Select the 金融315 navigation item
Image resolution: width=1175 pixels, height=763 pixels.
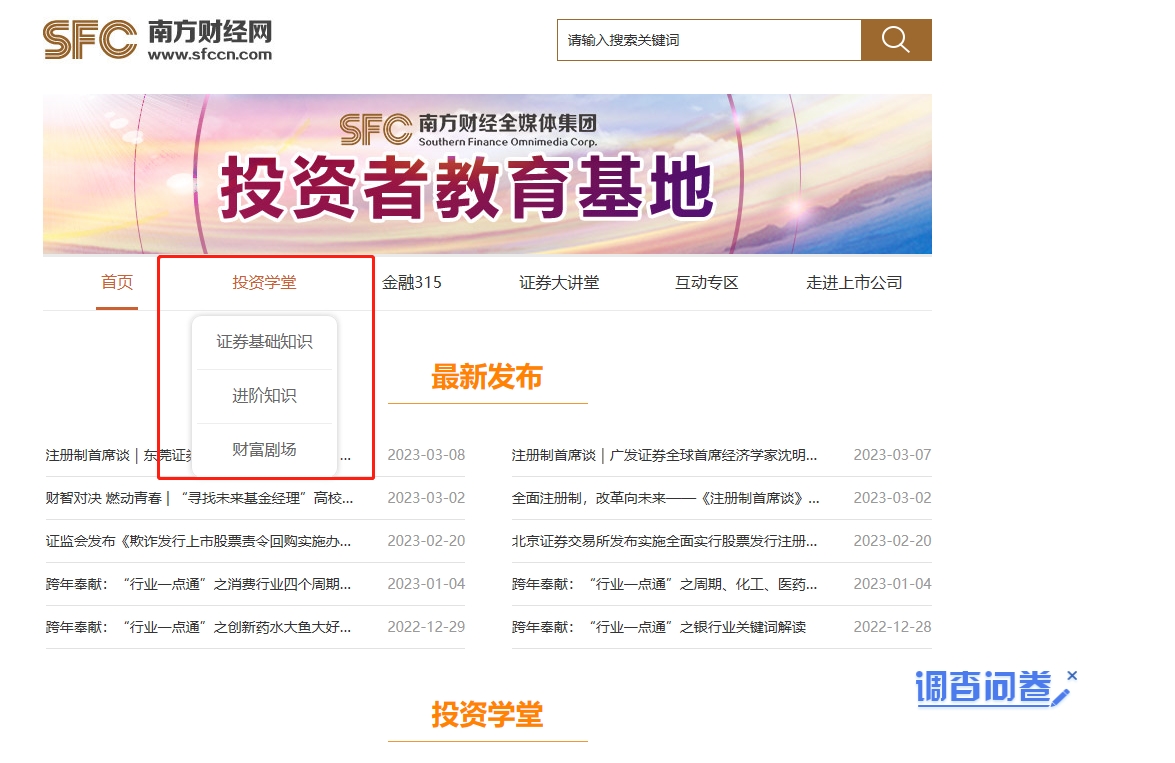pyautogui.click(x=411, y=283)
